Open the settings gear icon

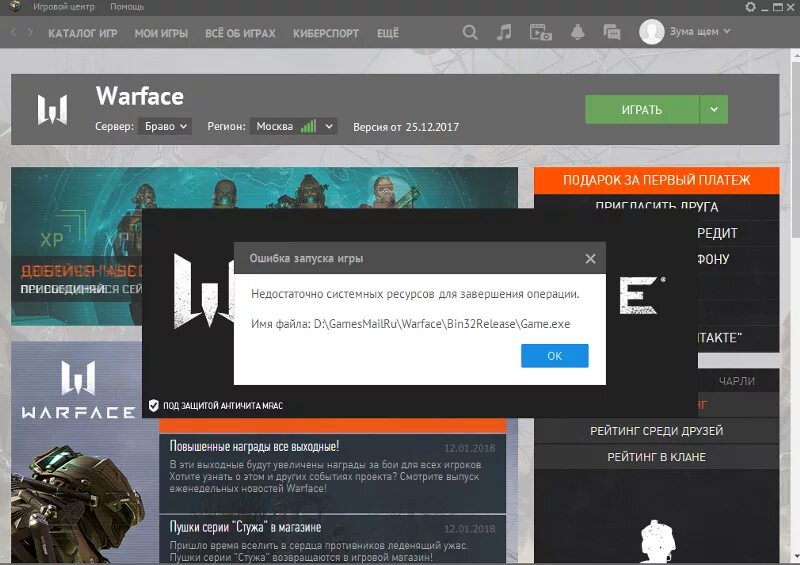click(750, 7)
